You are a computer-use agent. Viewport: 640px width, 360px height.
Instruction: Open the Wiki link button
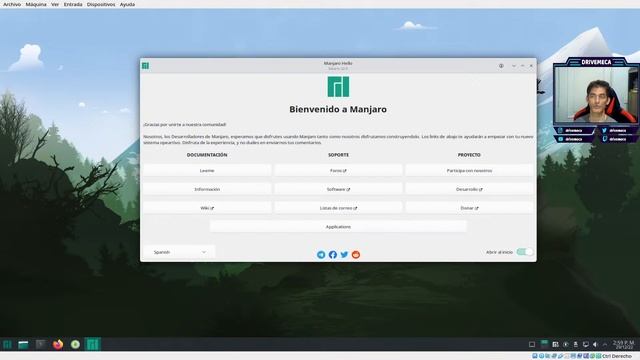(x=207, y=208)
